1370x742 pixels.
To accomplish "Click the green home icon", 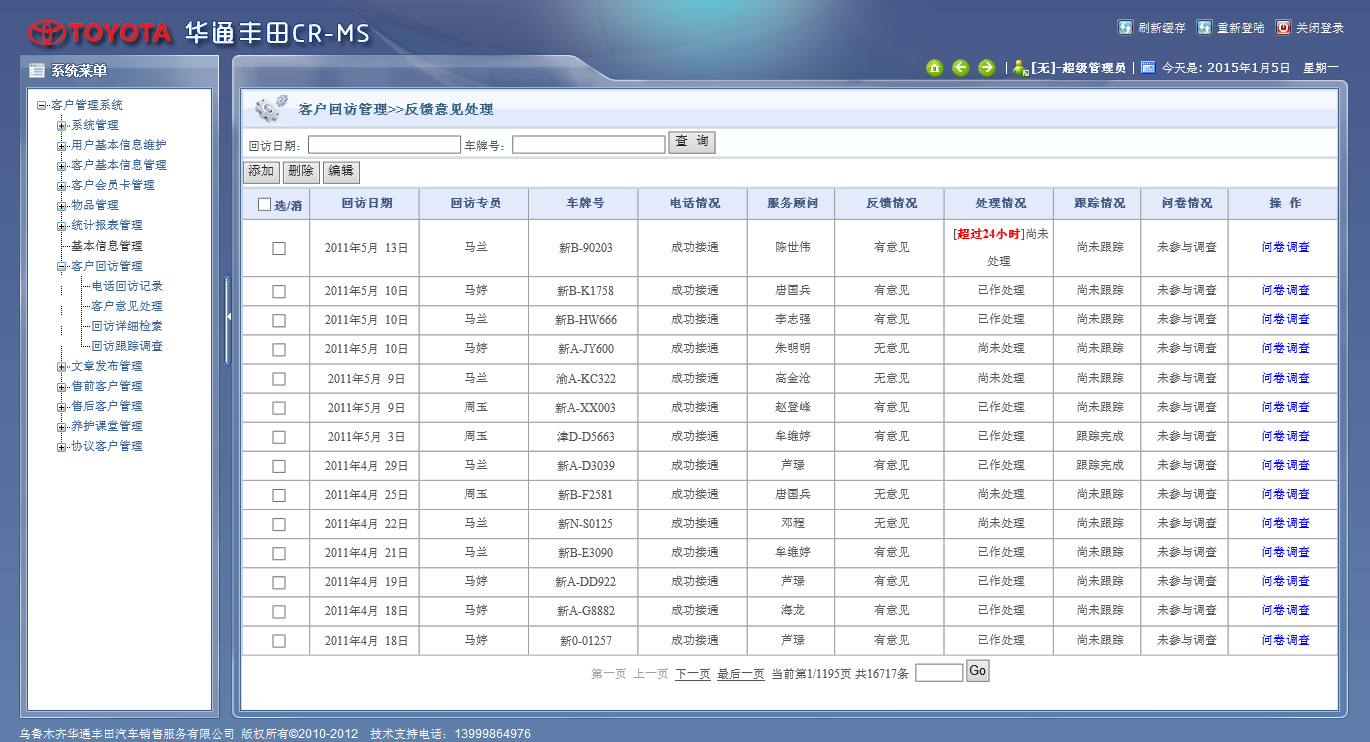I will pos(934,68).
